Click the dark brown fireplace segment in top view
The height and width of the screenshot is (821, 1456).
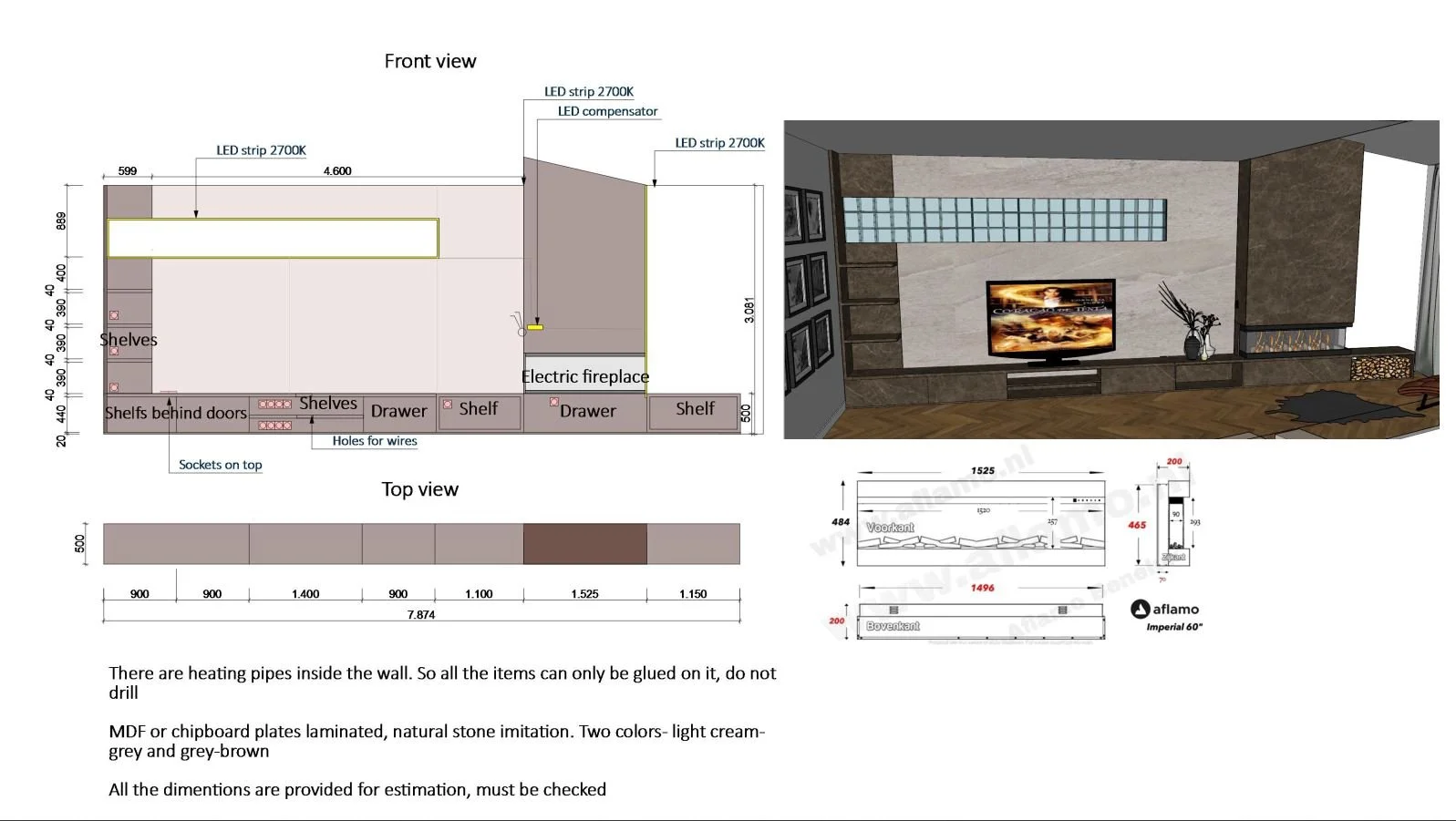[x=585, y=544]
